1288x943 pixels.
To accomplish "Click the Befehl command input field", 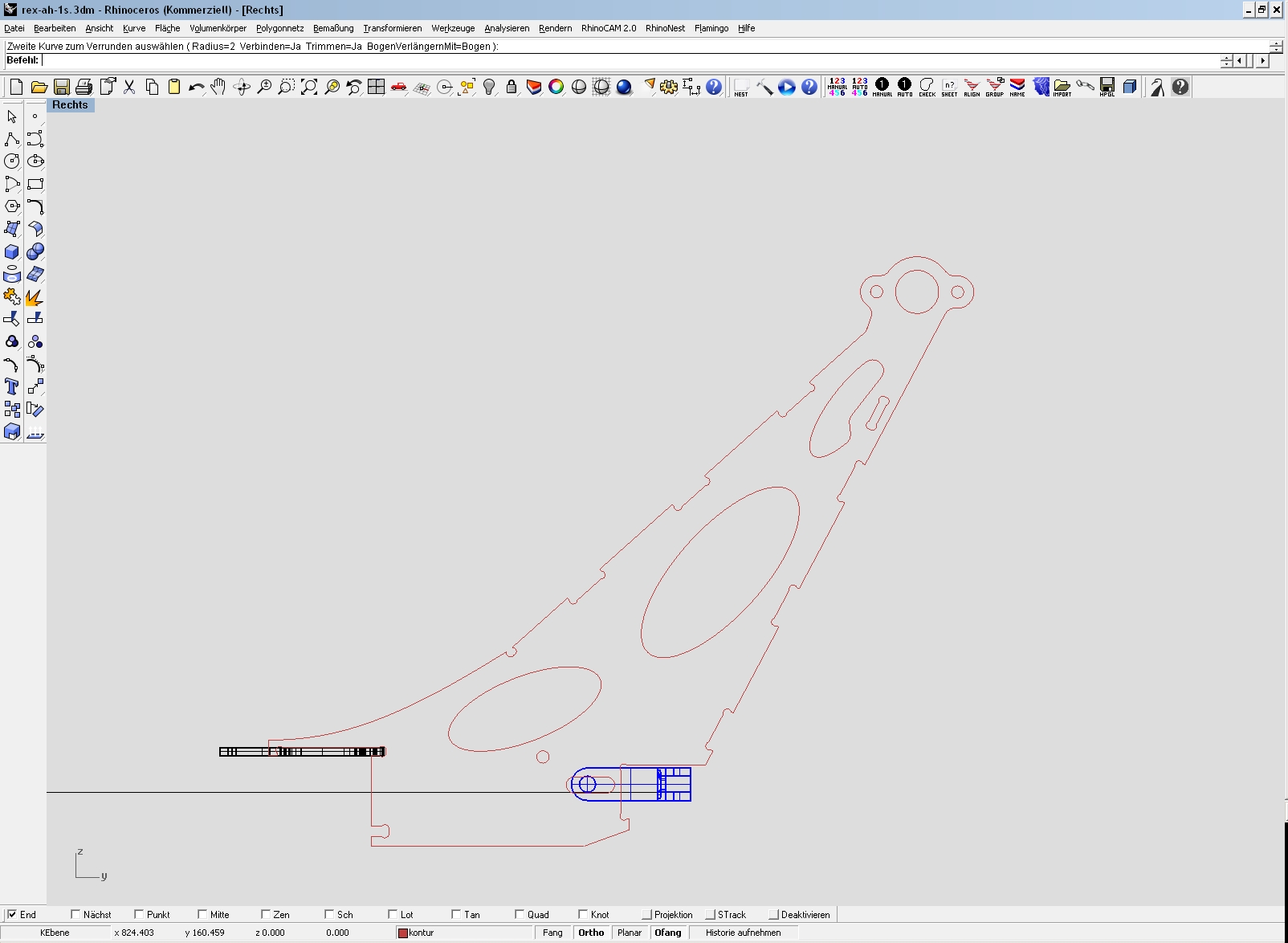I will coord(626,60).
